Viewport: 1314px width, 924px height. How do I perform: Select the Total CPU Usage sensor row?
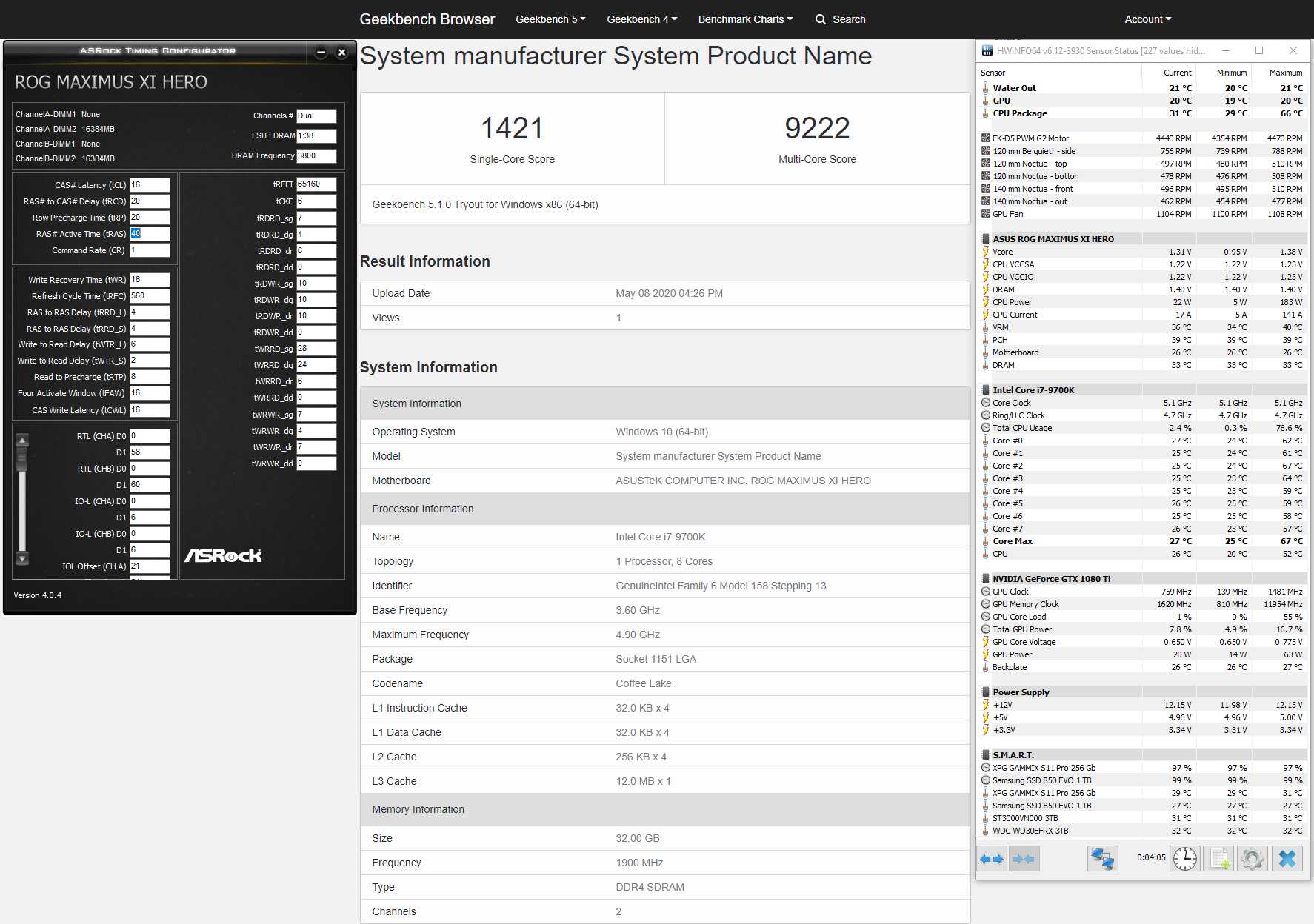(x=1142, y=428)
